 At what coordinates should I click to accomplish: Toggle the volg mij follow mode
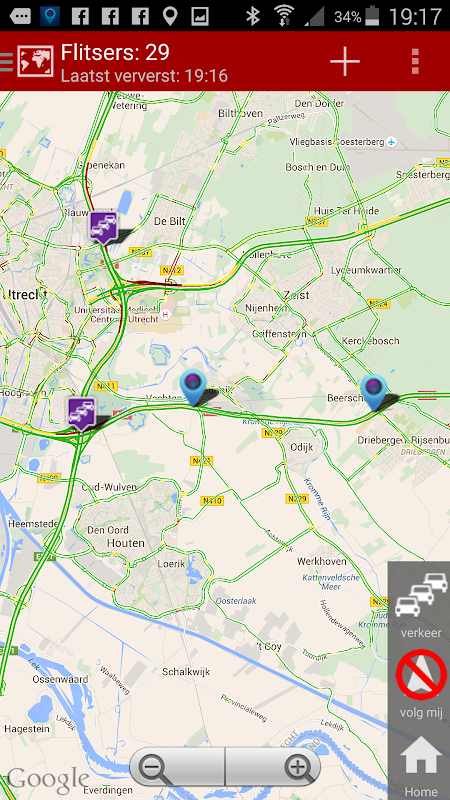421,684
